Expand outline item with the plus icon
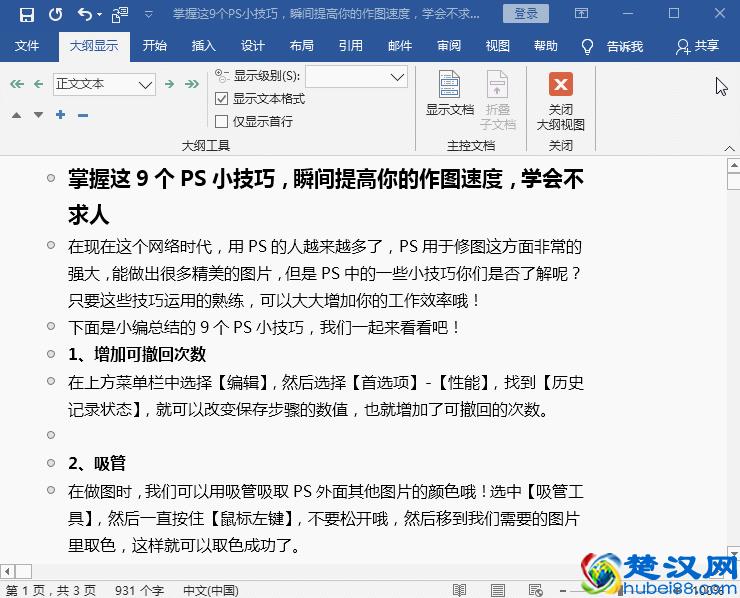 (x=60, y=114)
